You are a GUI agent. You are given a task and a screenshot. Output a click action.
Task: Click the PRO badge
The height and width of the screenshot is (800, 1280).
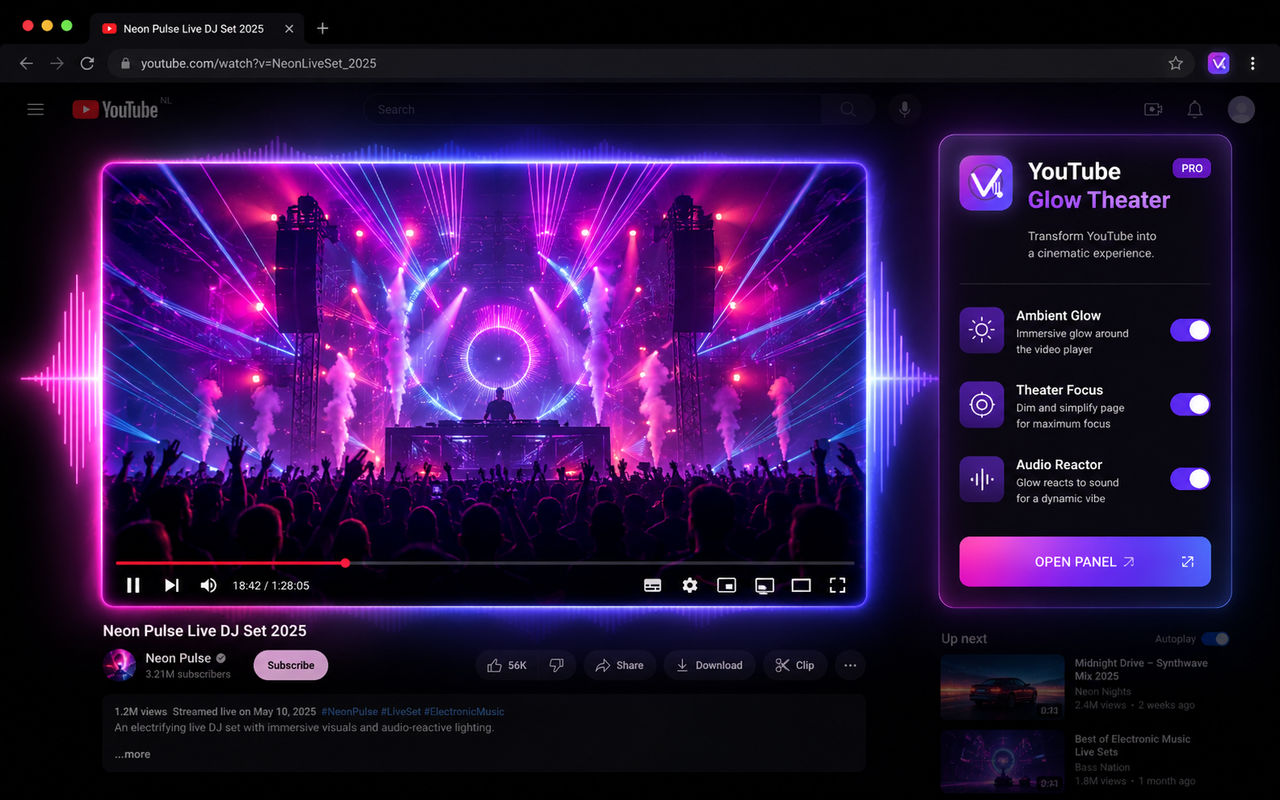point(1192,168)
